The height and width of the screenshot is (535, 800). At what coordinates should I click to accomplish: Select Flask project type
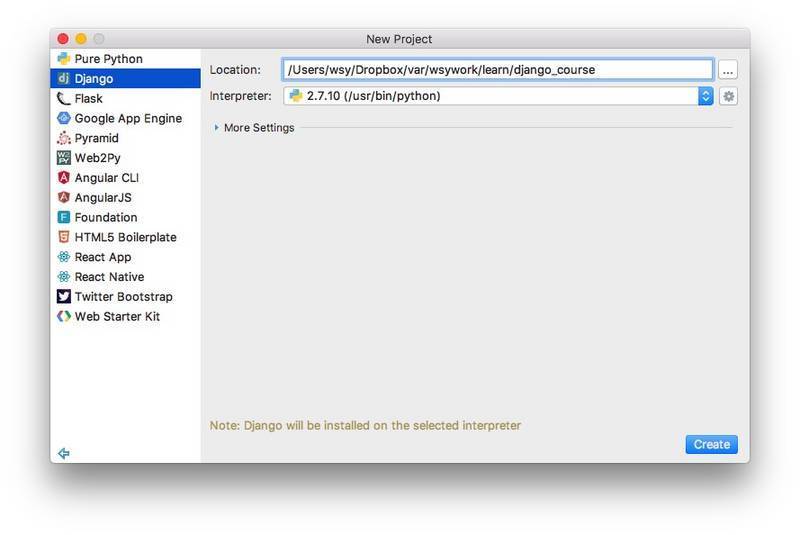126,98
